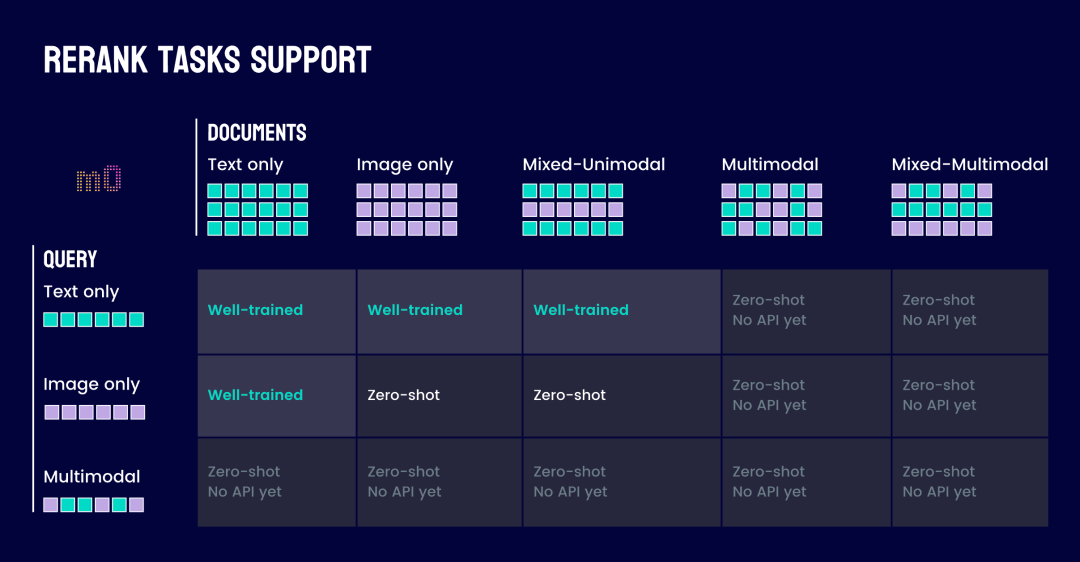The width and height of the screenshot is (1080, 562).
Task: Select Well-trained cell under Image only documents
Action: coord(439,311)
